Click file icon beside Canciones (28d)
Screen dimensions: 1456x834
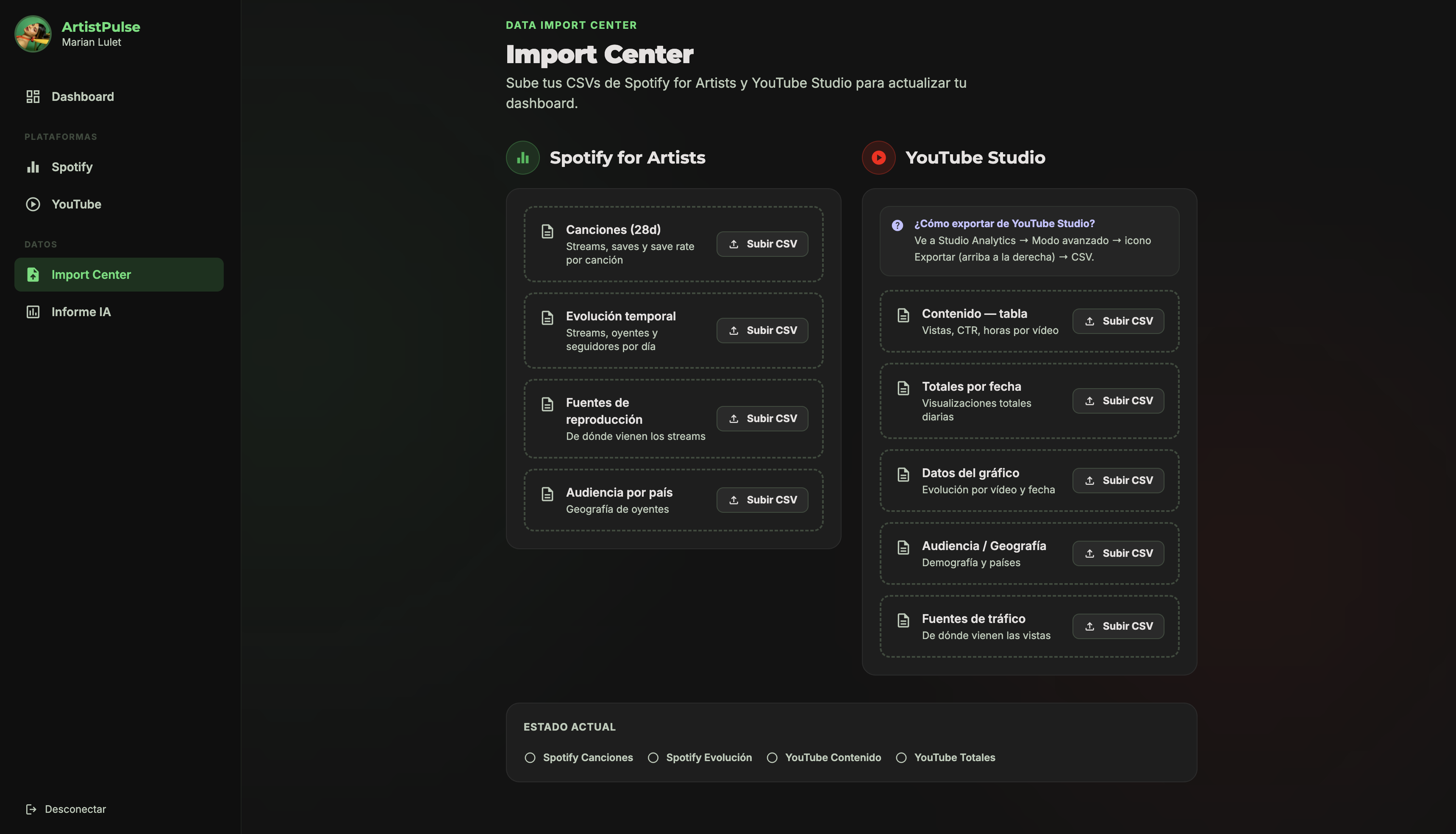click(x=547, y=231)
